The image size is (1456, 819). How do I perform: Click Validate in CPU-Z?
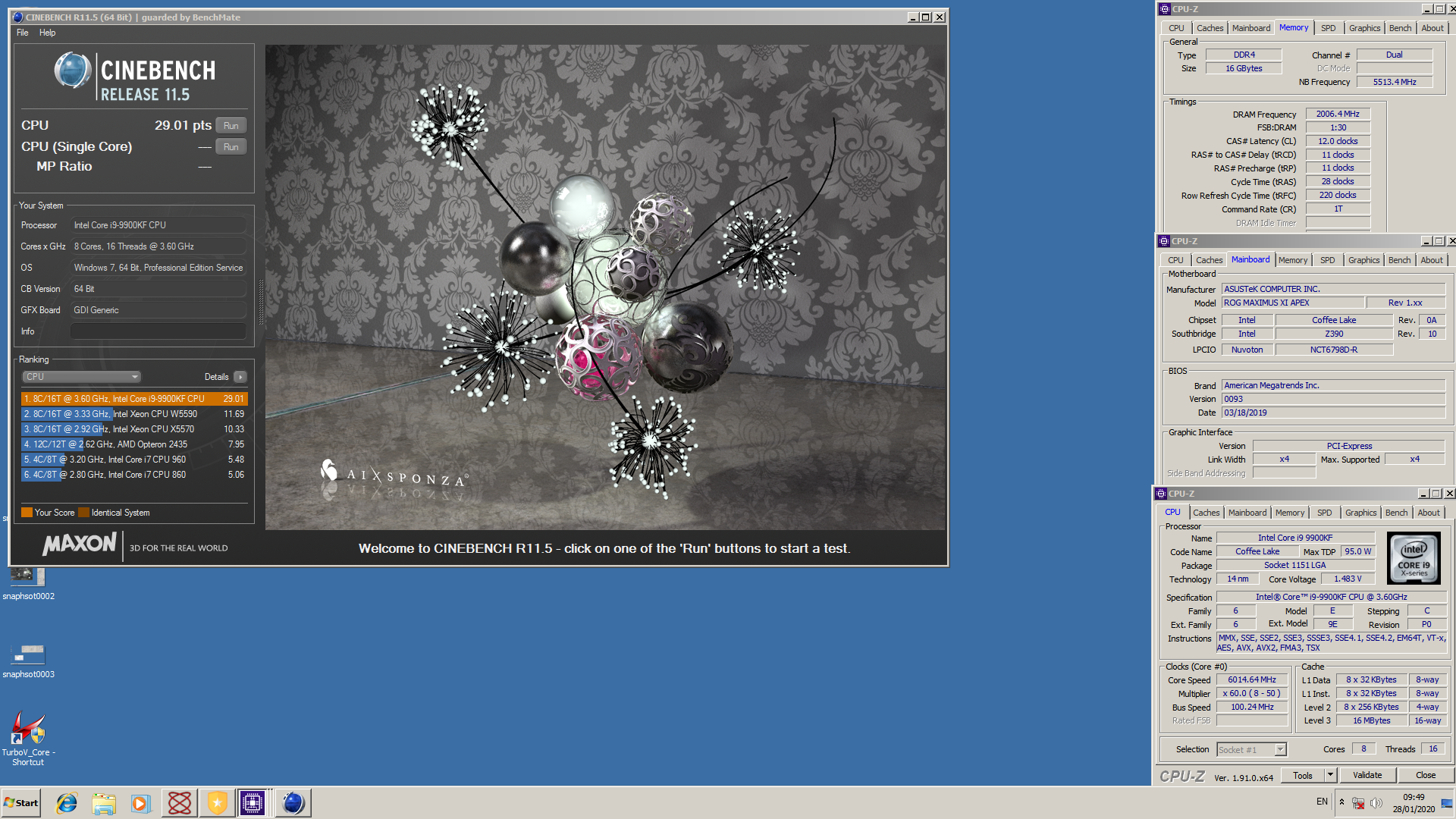(x=1367, y=775)
